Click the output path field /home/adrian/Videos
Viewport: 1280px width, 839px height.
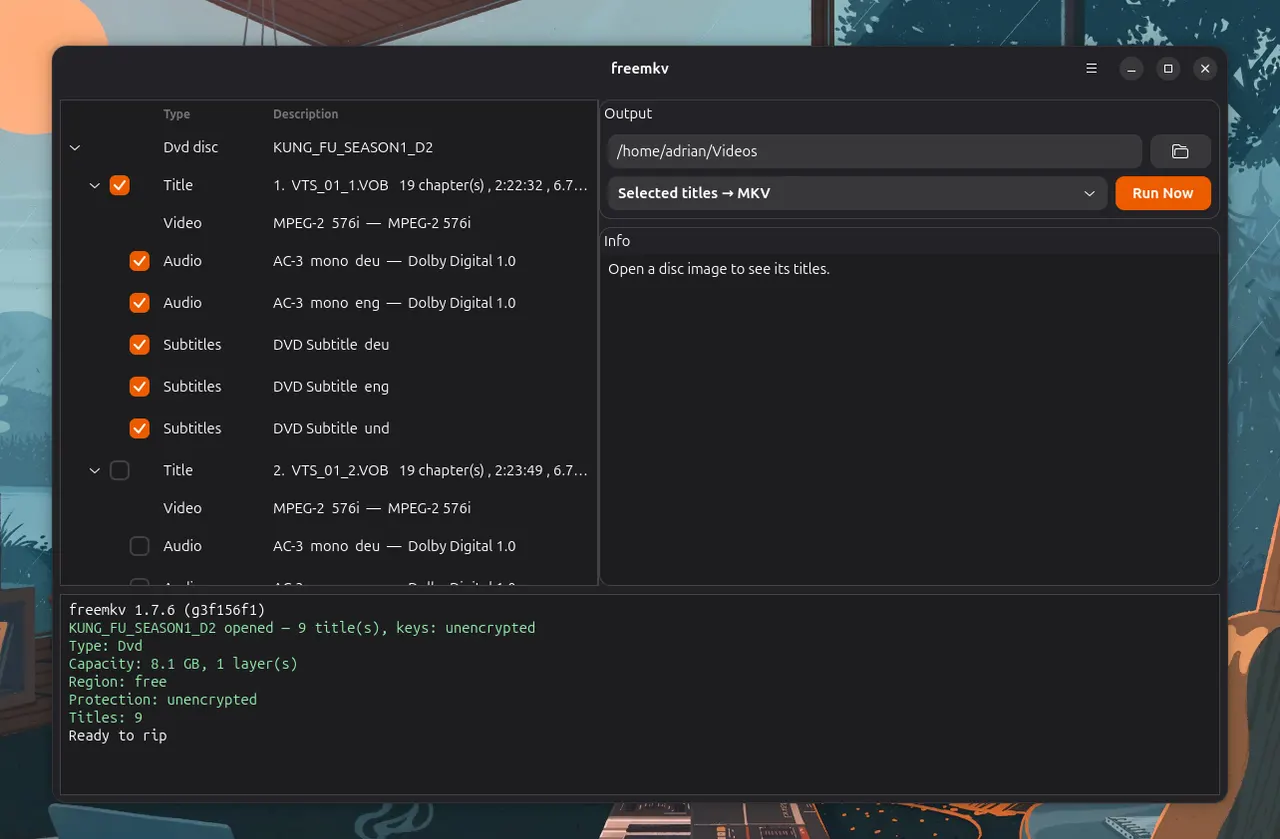click(x=875, y=151)
